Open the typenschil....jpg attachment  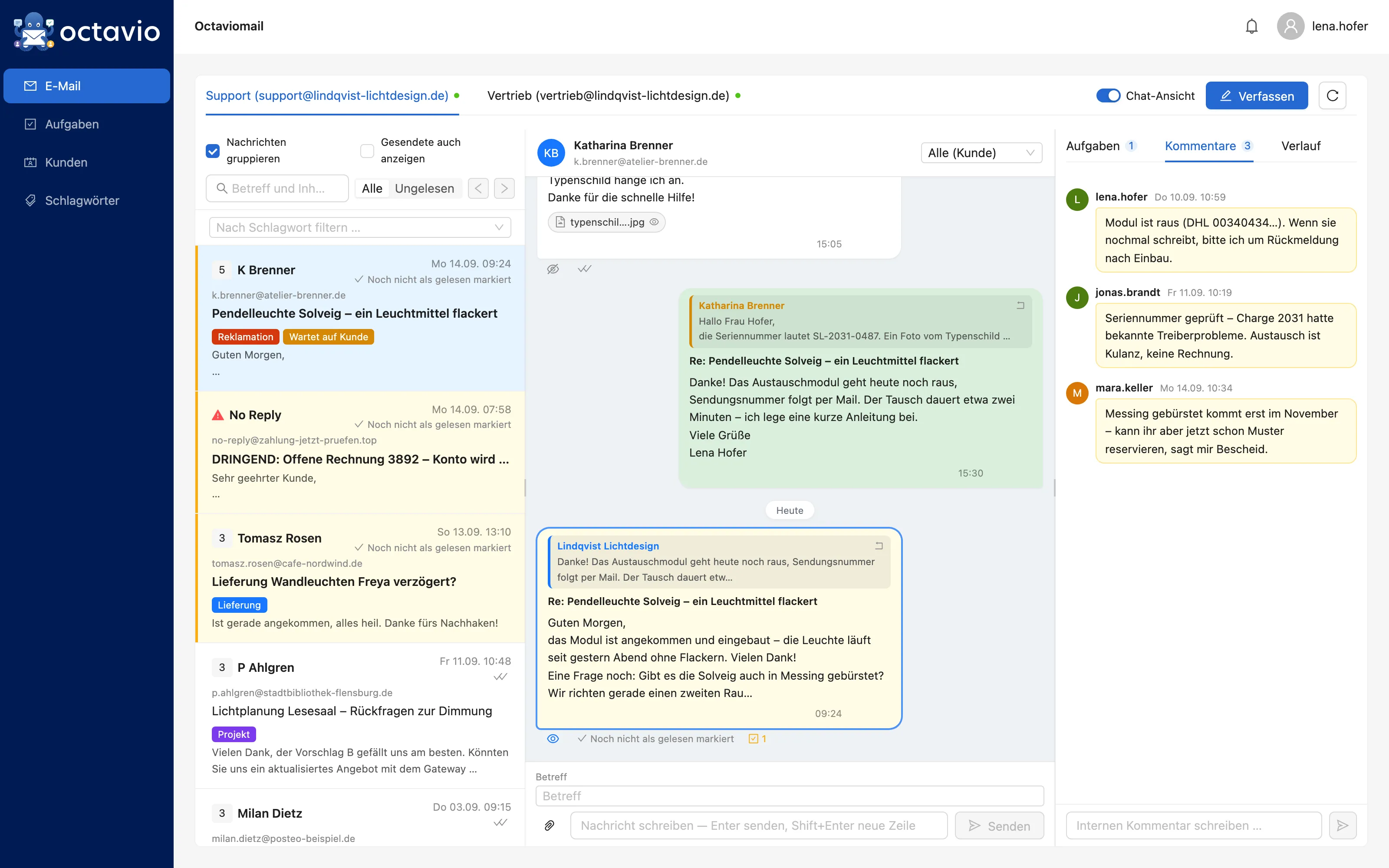point(607,222)
